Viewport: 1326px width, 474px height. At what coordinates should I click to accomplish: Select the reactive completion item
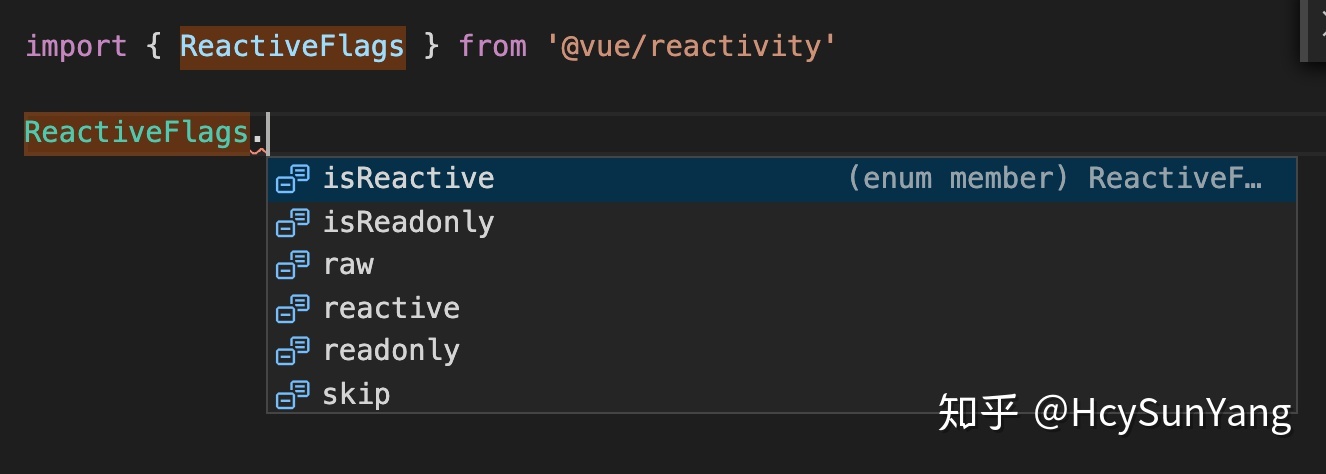pos(782,308)
